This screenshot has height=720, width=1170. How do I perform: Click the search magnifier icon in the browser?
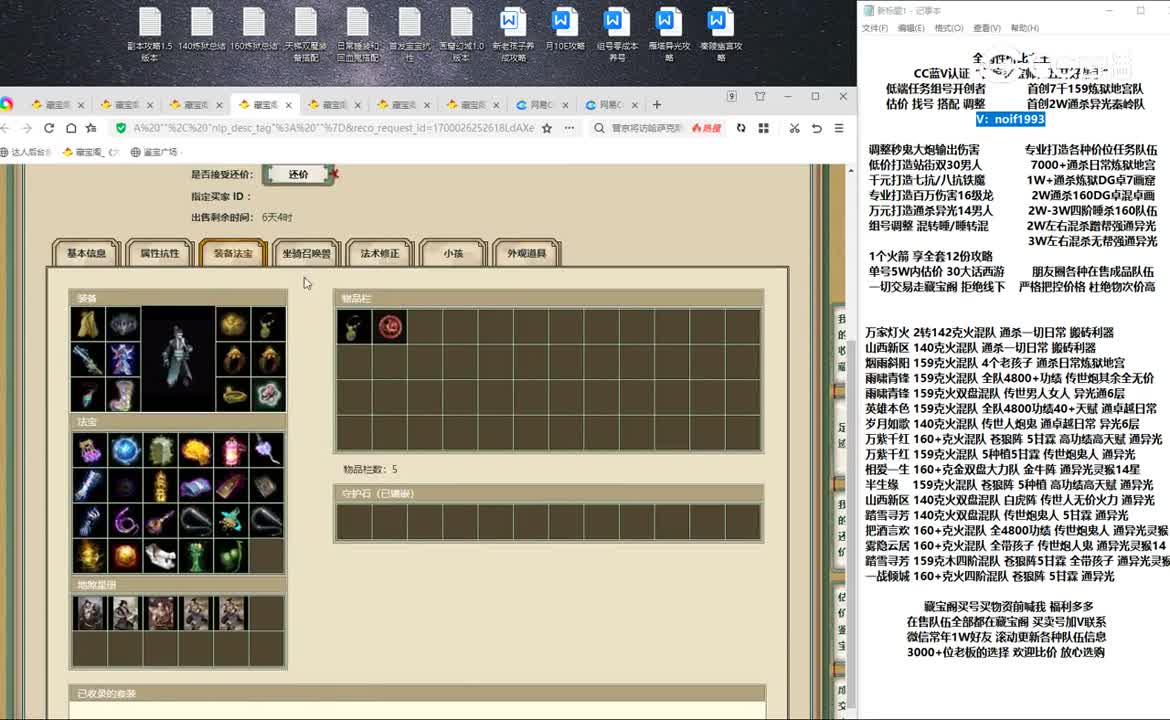click(599, 128)
